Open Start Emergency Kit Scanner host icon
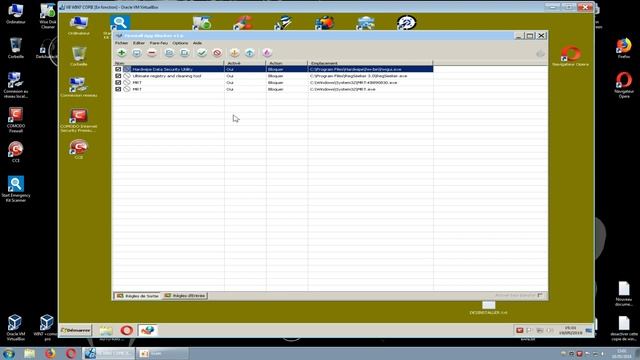This screenshot has width=640, height=360. pyautogui.click(x=16, y=189)
